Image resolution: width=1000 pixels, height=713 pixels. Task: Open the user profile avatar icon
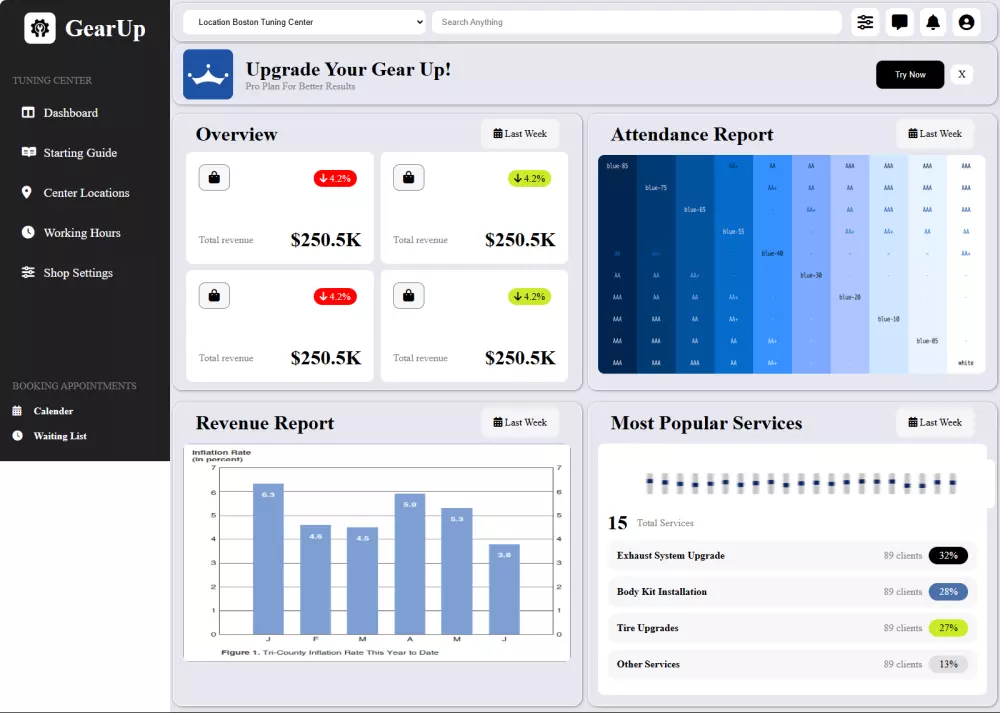point(966,22)
